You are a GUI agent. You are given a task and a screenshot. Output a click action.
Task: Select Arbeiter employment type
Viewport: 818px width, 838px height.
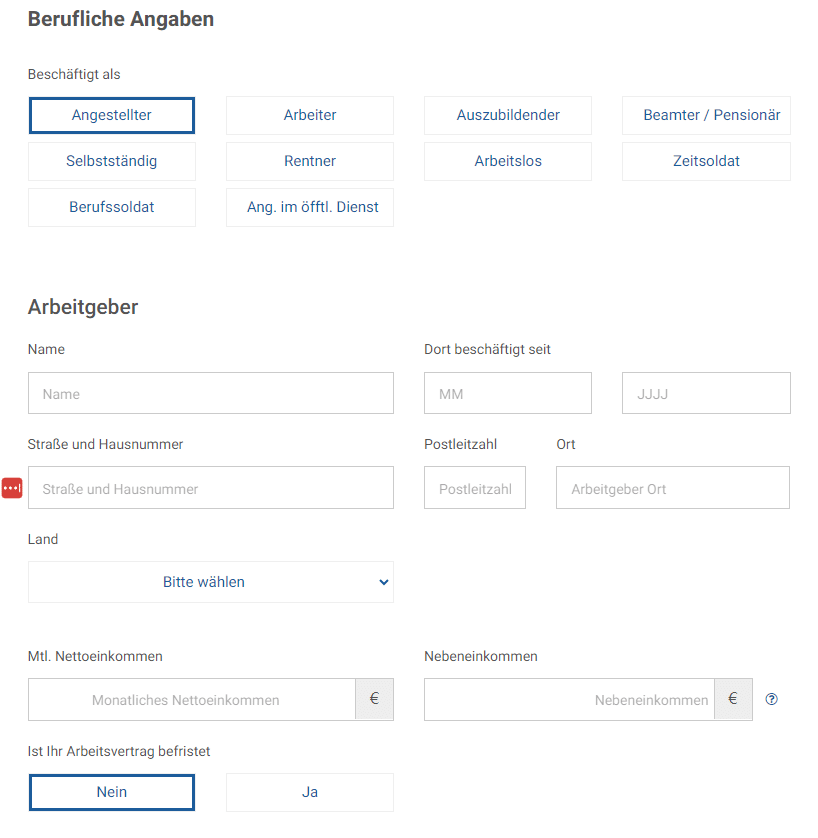(x=310, y=115)
